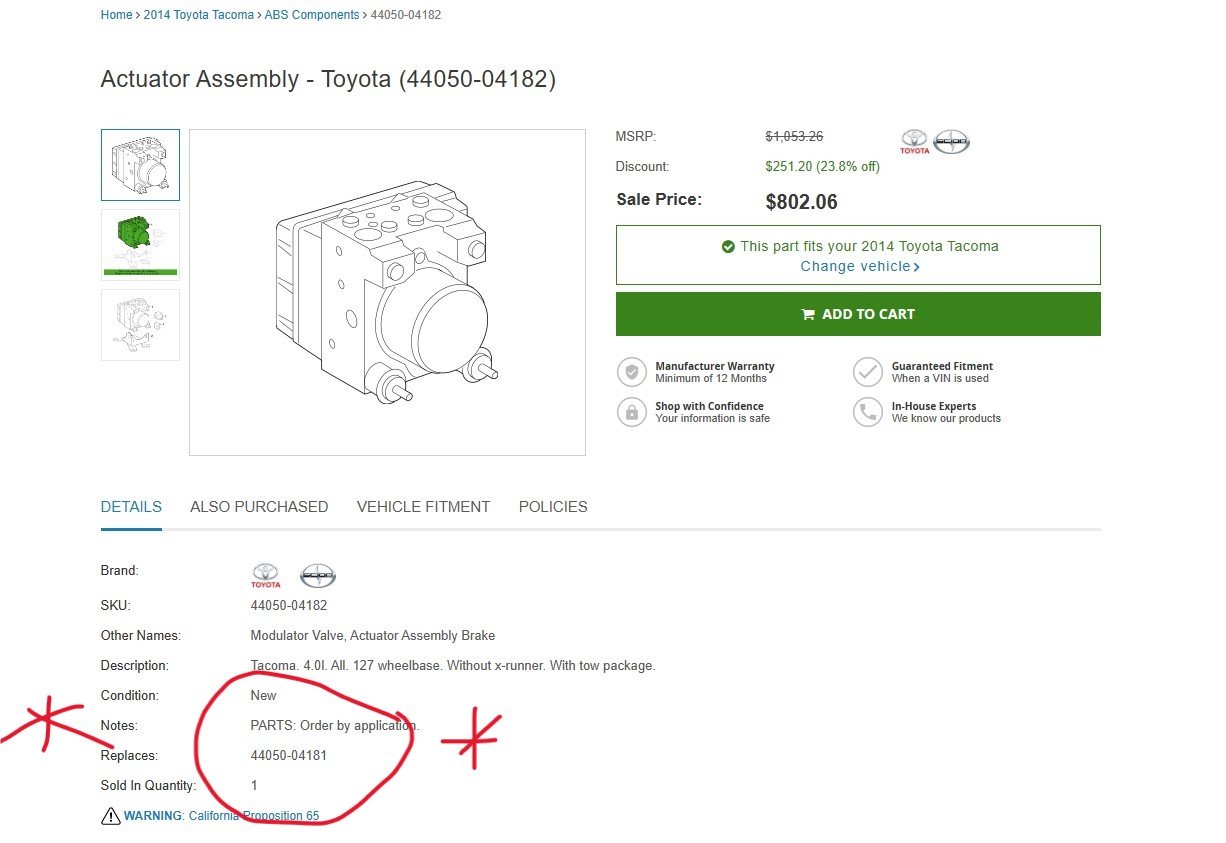
Task: Select the third faded diagram thumbnail
Action: pos(140,325)
